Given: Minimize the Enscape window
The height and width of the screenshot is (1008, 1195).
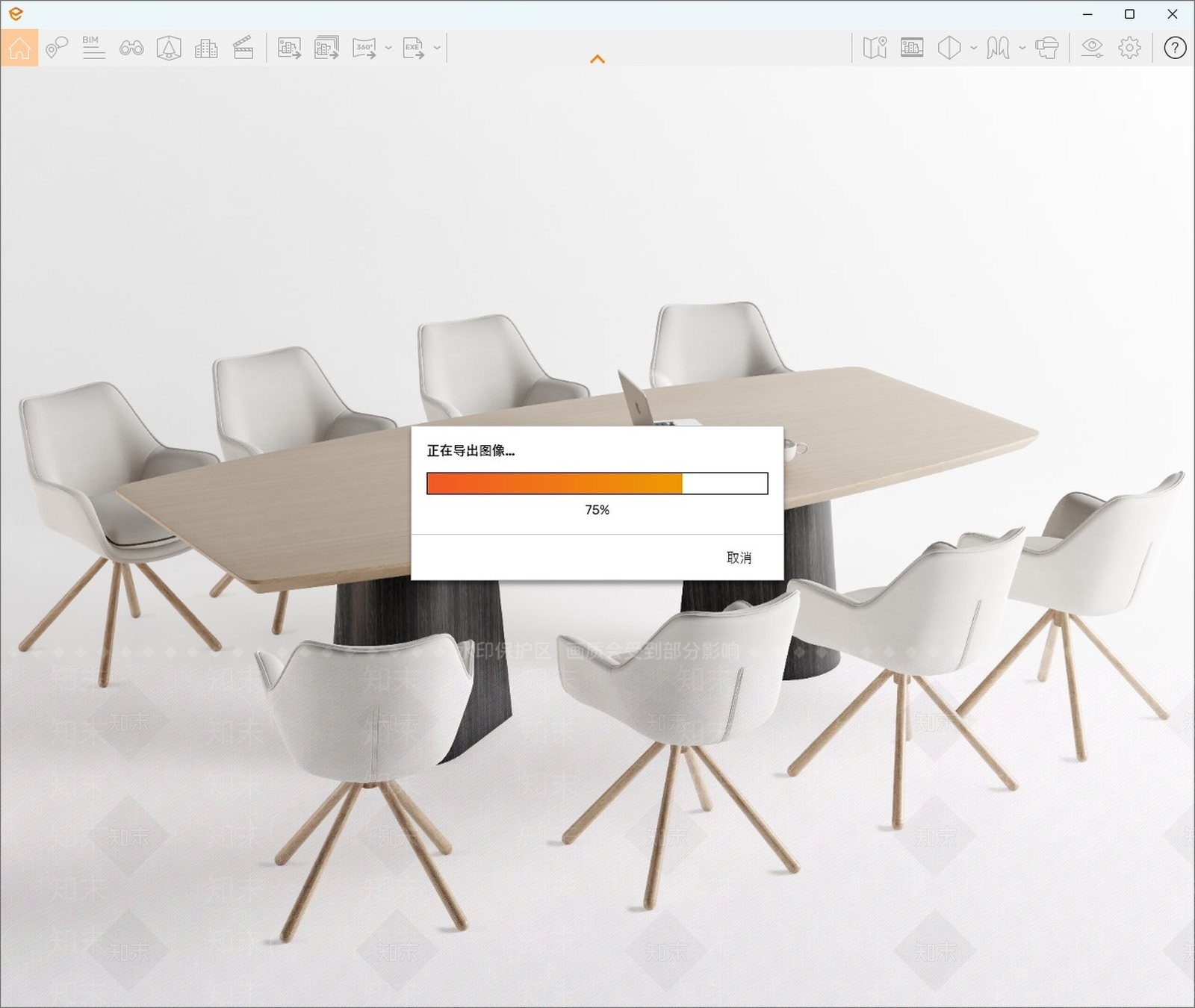Looking at the screenshot, I should pyautogui.click(x=1087, y=14).
